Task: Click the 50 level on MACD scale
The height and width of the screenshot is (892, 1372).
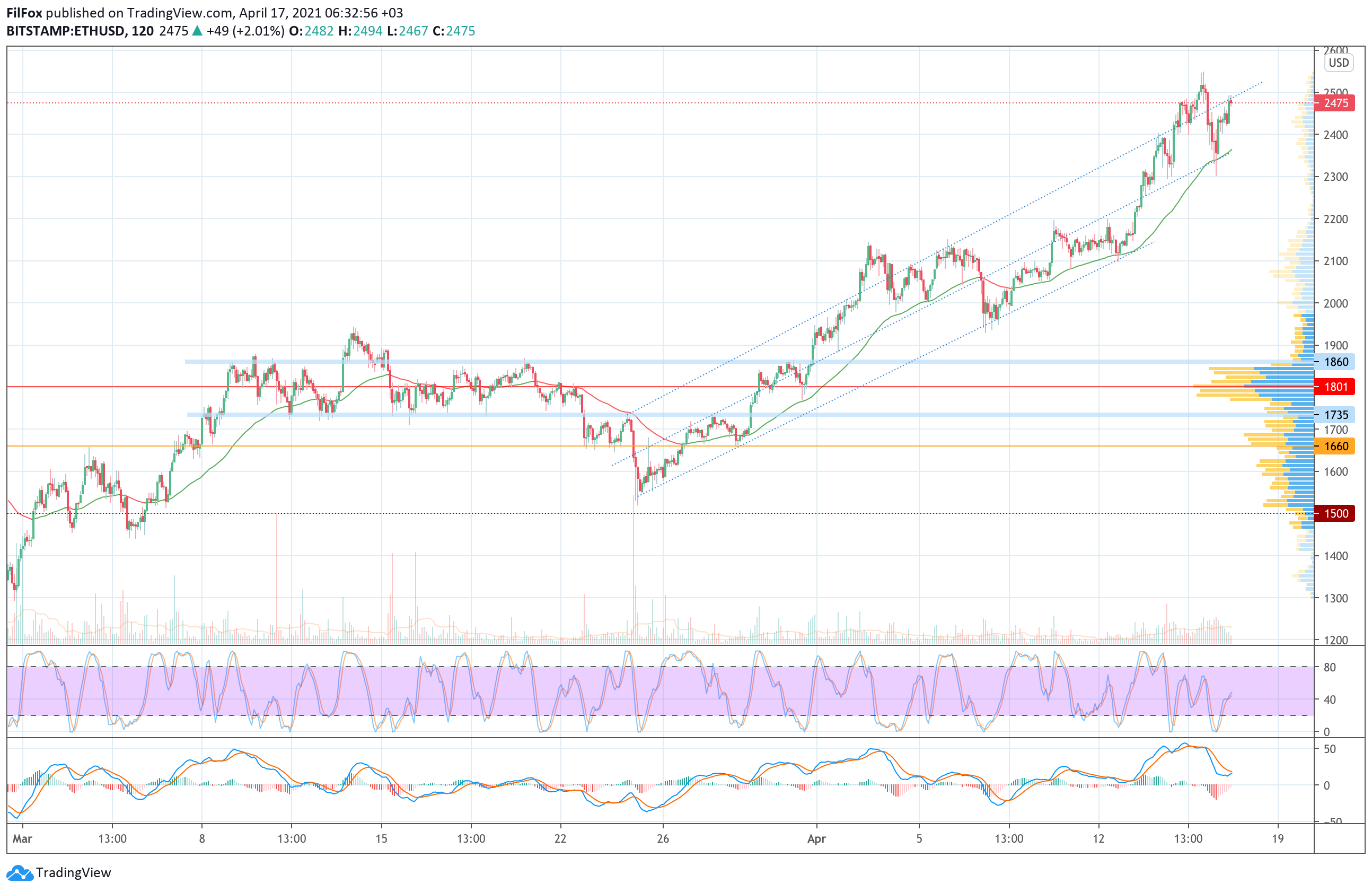Action: tap(1330, 749)
